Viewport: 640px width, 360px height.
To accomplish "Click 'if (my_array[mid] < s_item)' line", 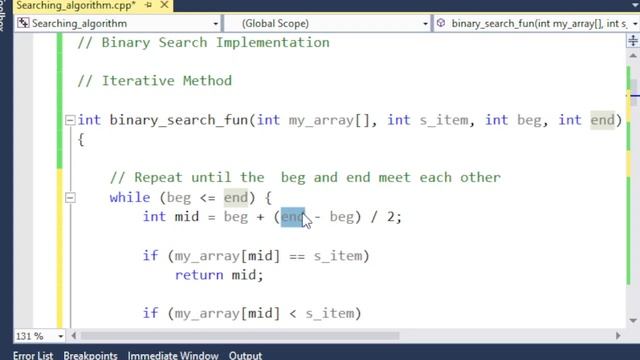I will coord(252,313).
